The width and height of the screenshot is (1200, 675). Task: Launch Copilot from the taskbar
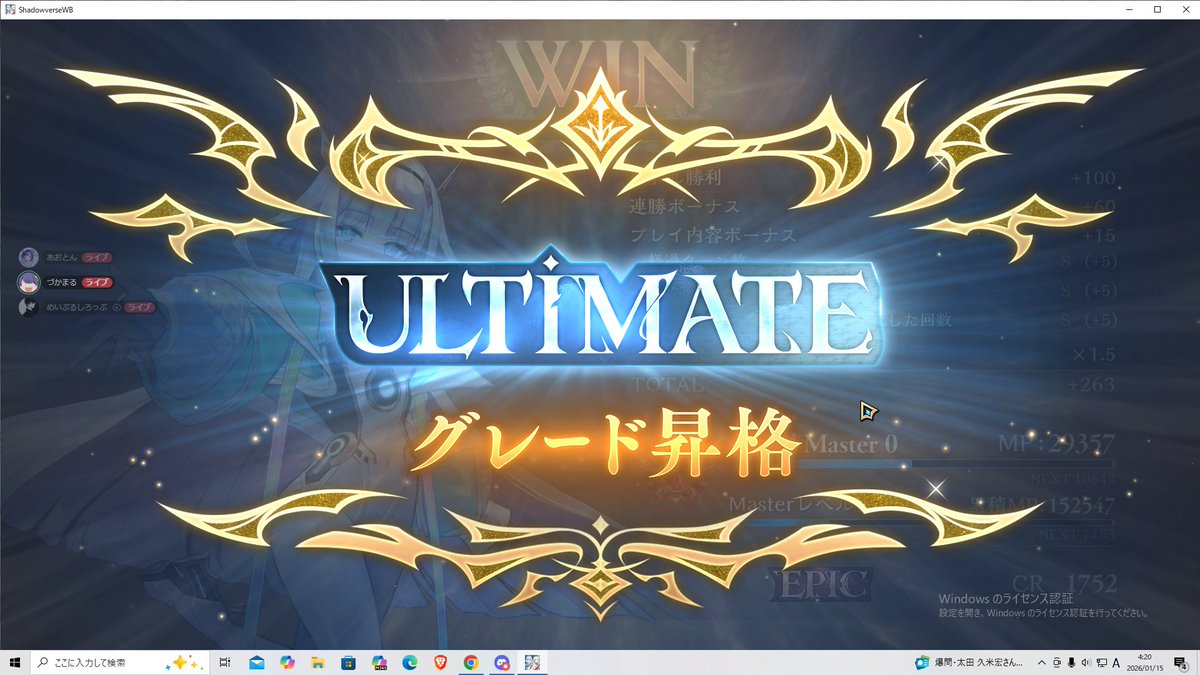[x=287, y=663]
